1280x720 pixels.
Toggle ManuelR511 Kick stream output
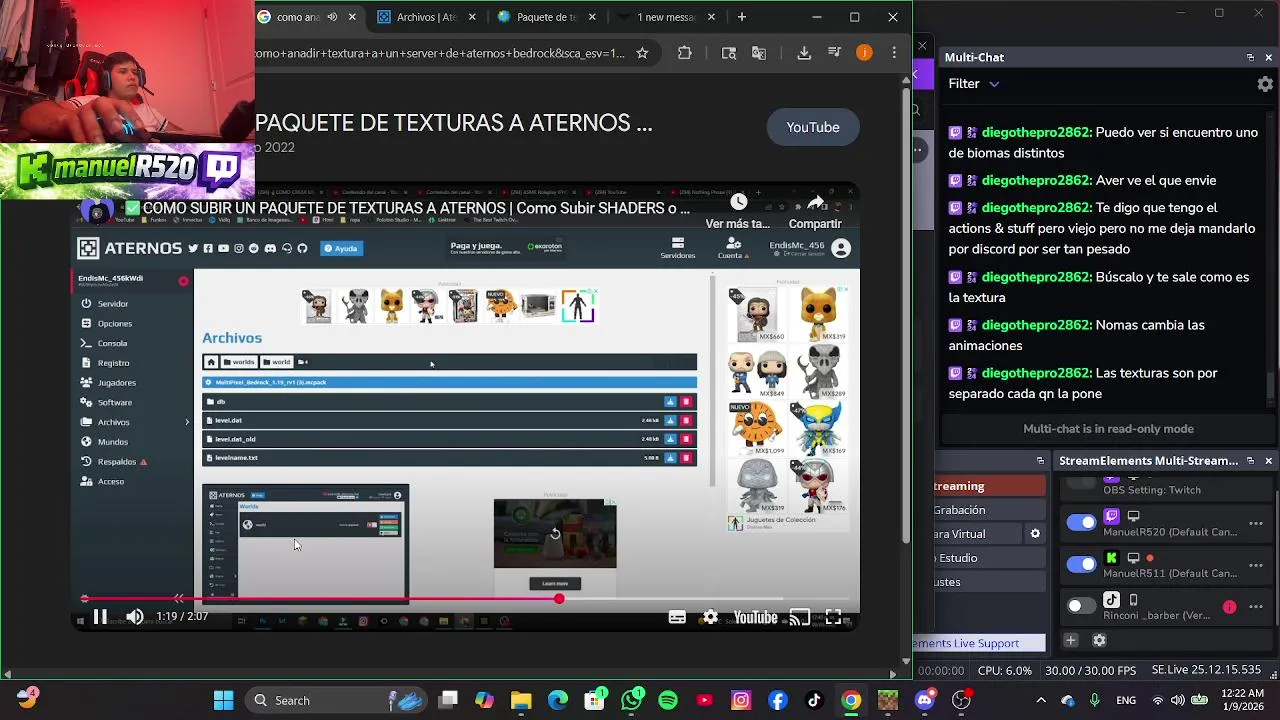click(1081, 564)
